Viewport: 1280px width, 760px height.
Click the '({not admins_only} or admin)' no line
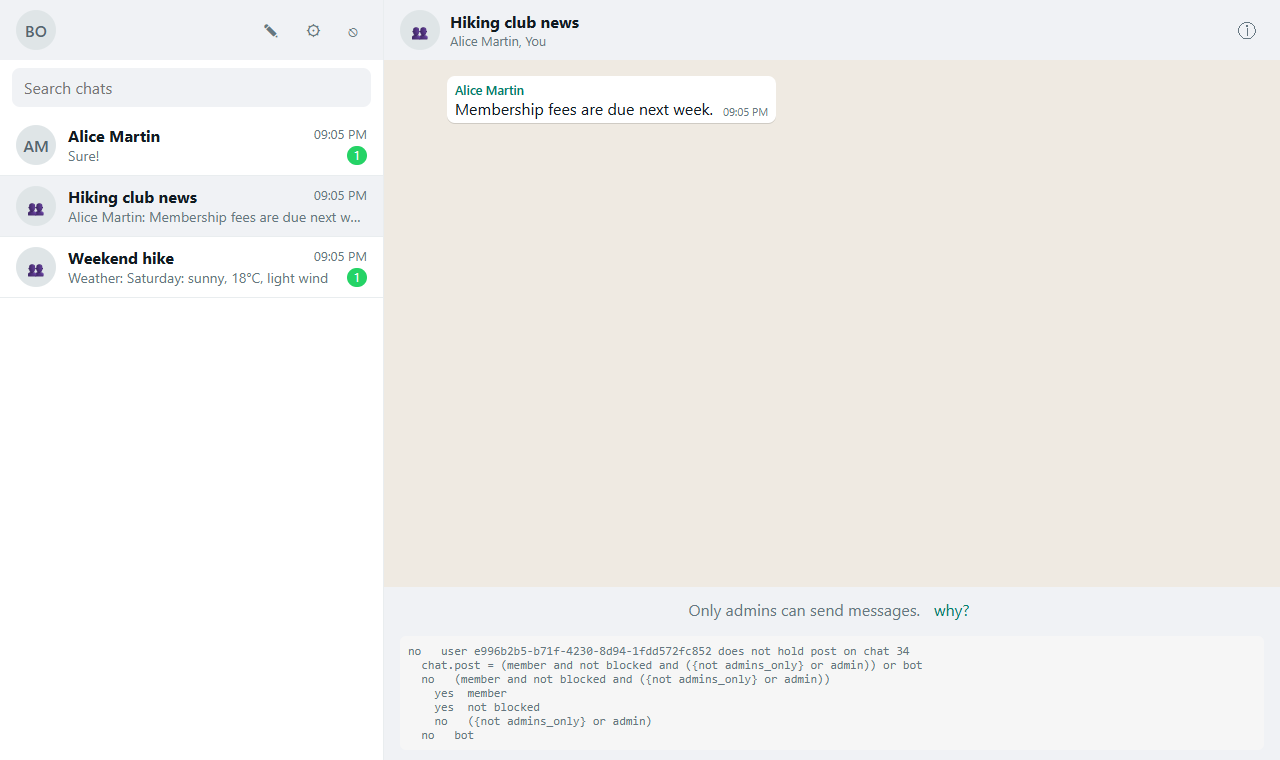(543, 721)
